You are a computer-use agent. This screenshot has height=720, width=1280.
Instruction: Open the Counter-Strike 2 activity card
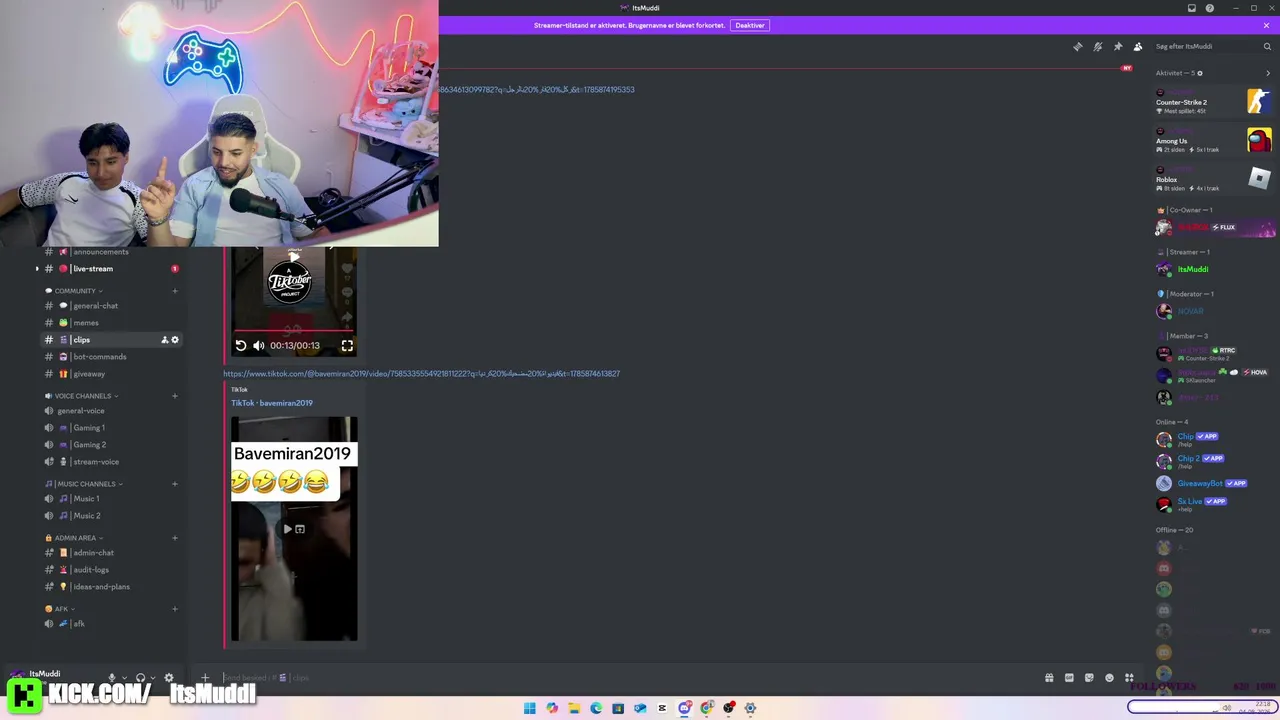[x=1213, y=102]
